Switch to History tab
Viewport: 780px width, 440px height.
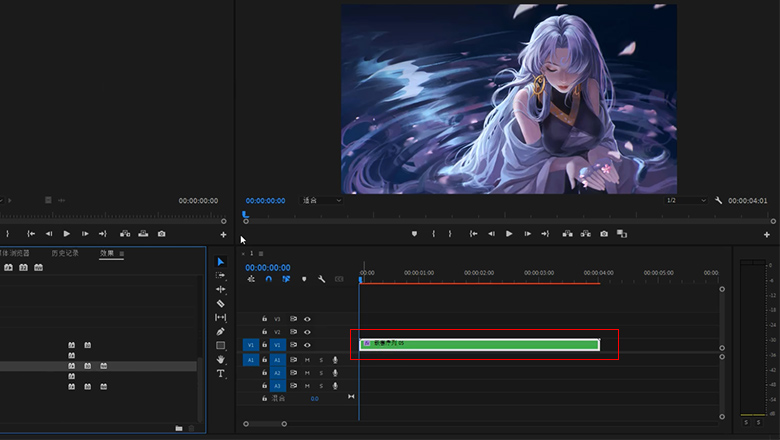pos(65,253)
